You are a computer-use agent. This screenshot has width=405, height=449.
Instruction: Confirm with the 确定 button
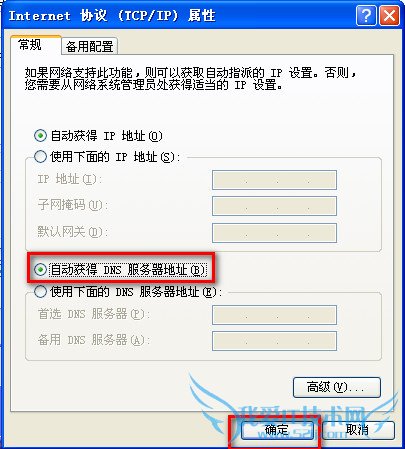coord(277,430)
